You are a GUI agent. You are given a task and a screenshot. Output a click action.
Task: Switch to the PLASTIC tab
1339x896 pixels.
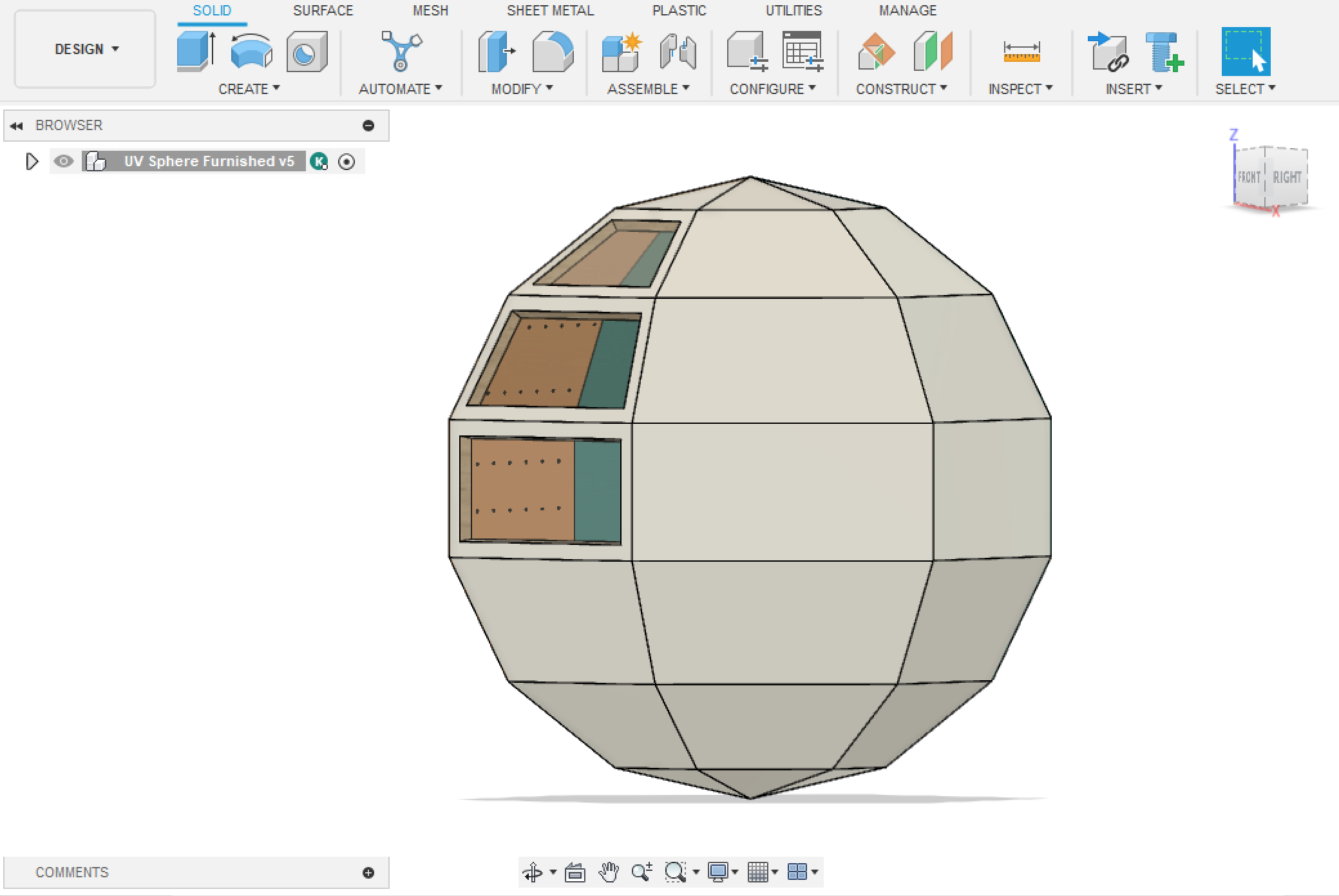pyautogui.click(x=679, y=10)
